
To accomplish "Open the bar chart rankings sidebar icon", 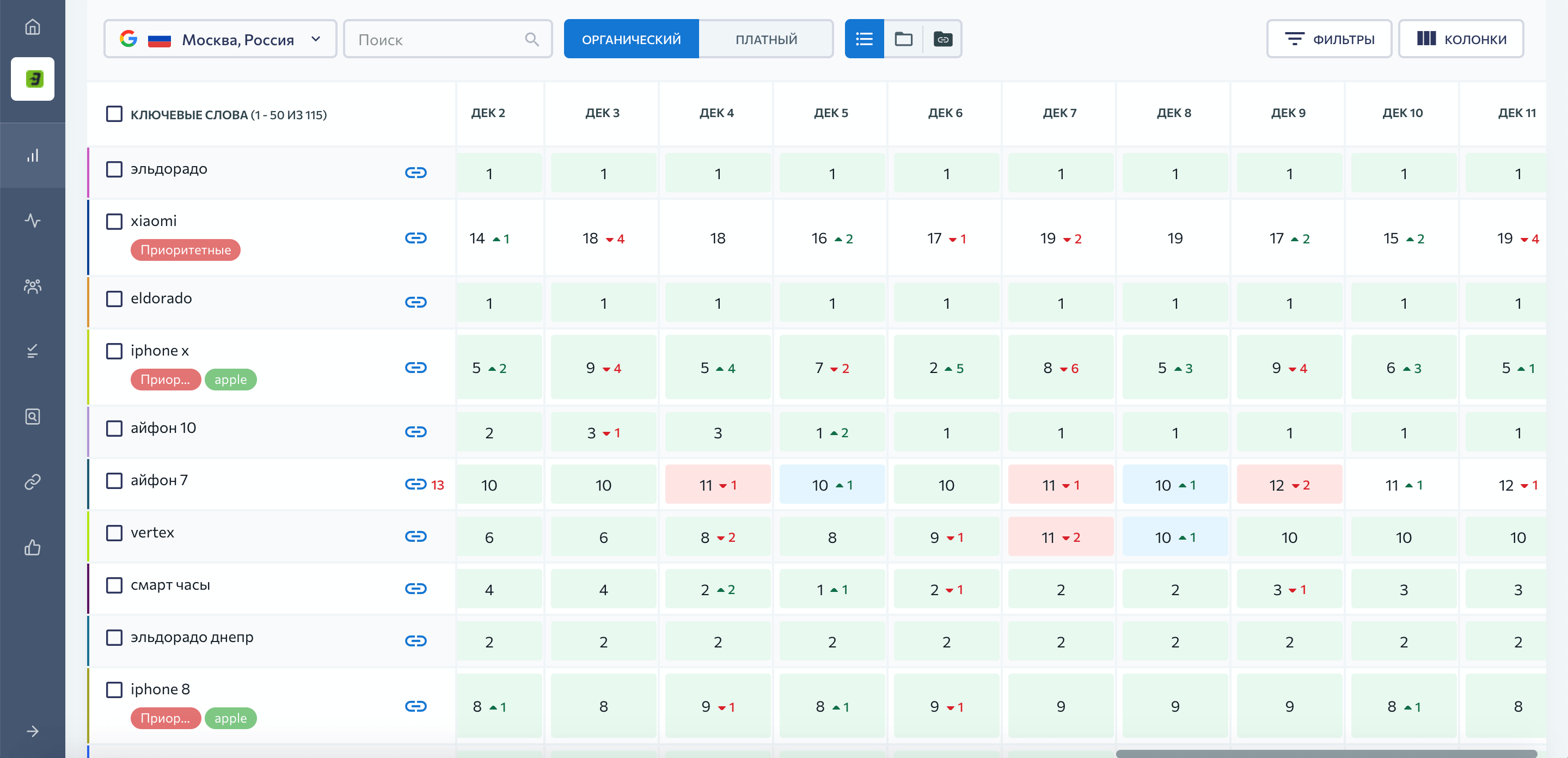I will point(32,156).
